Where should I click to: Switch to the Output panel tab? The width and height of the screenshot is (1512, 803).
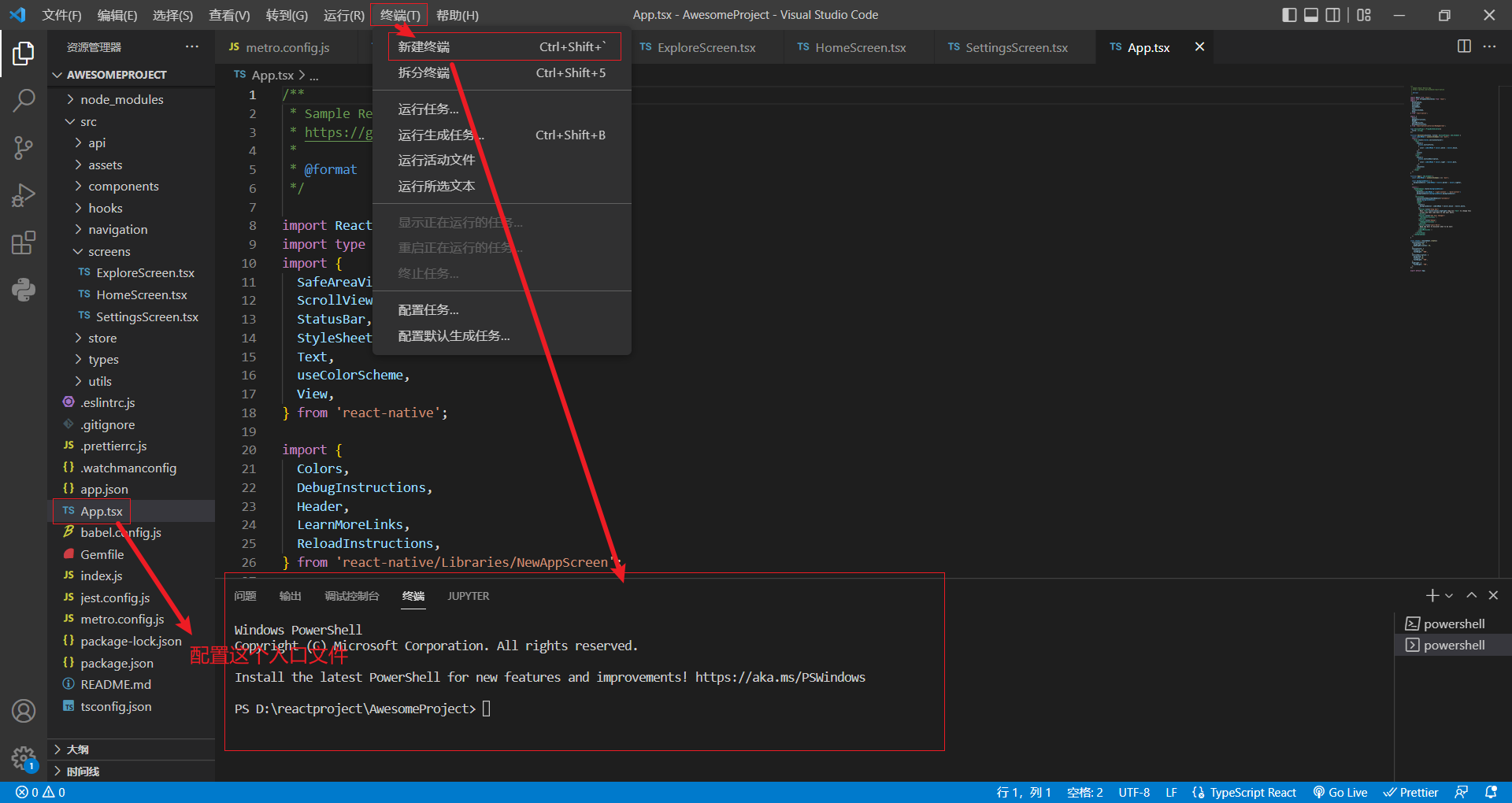pyautogui.click(x=290, y=596)
